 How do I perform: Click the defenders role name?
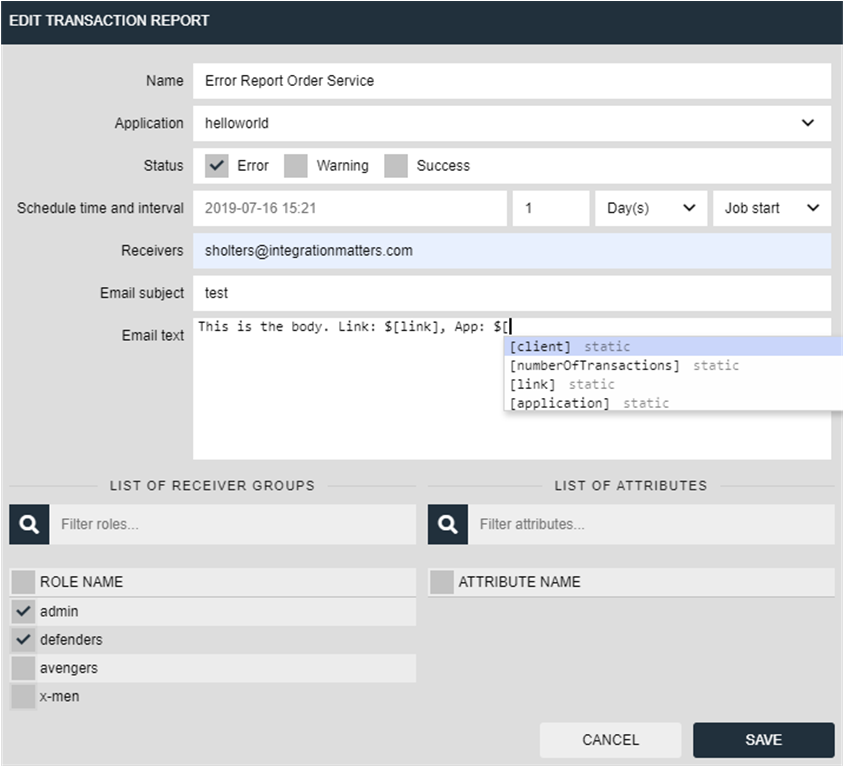[71, 639]
